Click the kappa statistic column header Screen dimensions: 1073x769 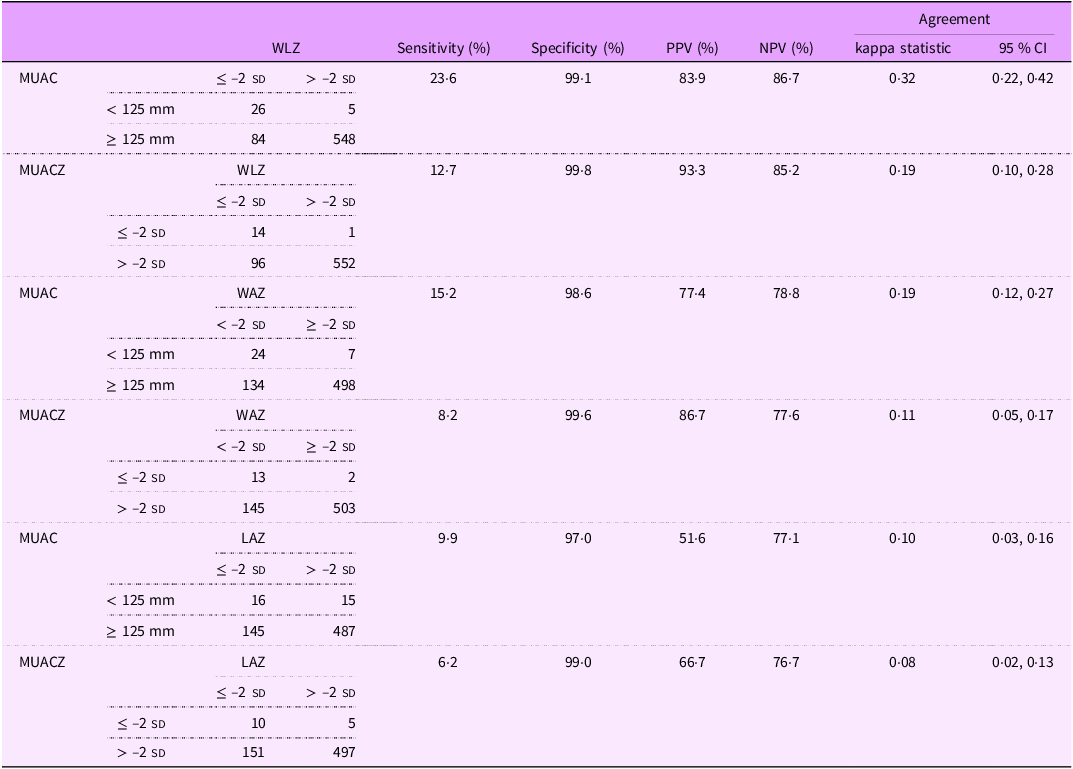pyautogui.click(x=902, y=48)
